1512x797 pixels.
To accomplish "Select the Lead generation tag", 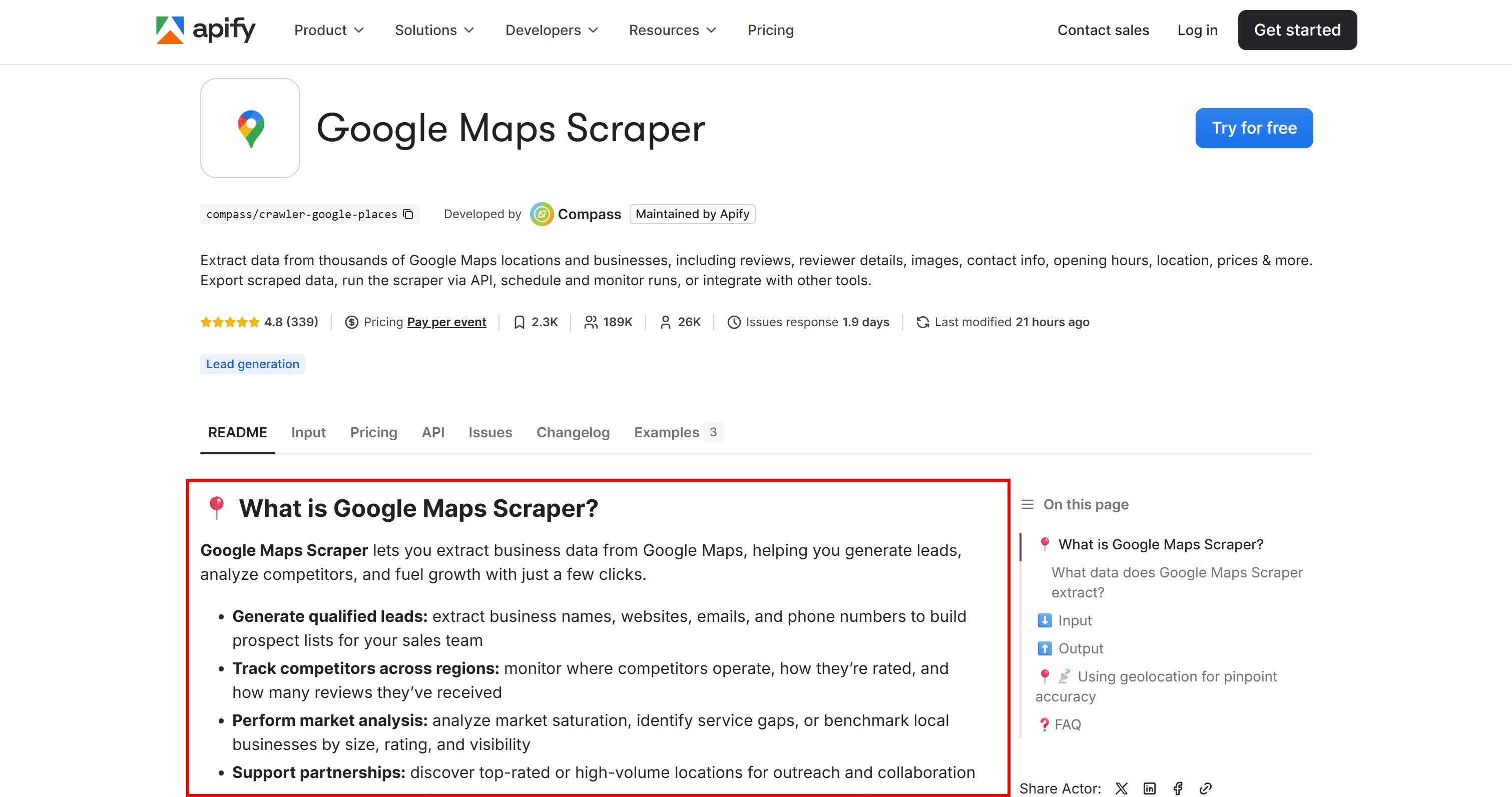I will coord(252,364).
